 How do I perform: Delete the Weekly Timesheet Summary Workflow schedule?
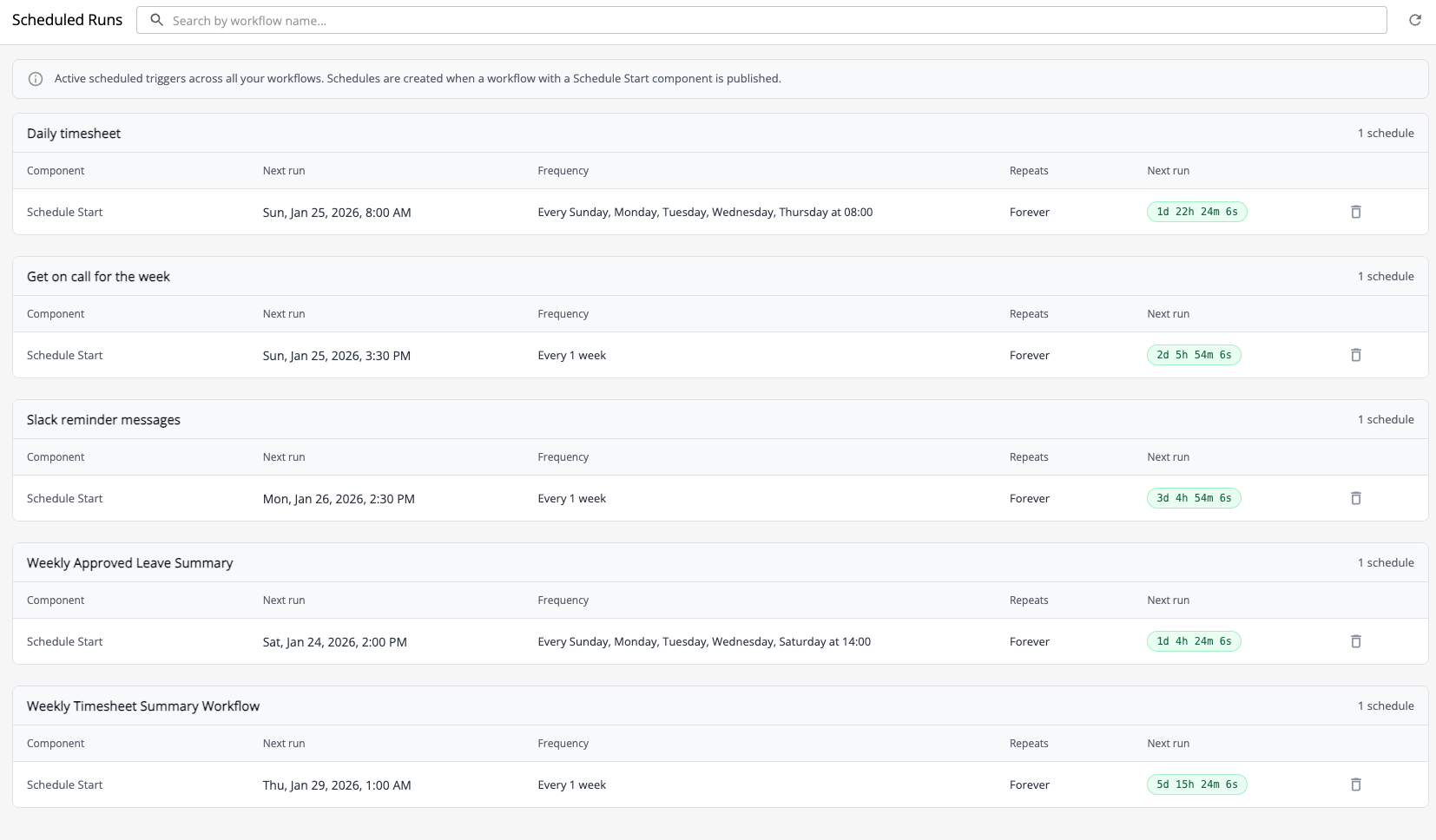click(1355, 784)
